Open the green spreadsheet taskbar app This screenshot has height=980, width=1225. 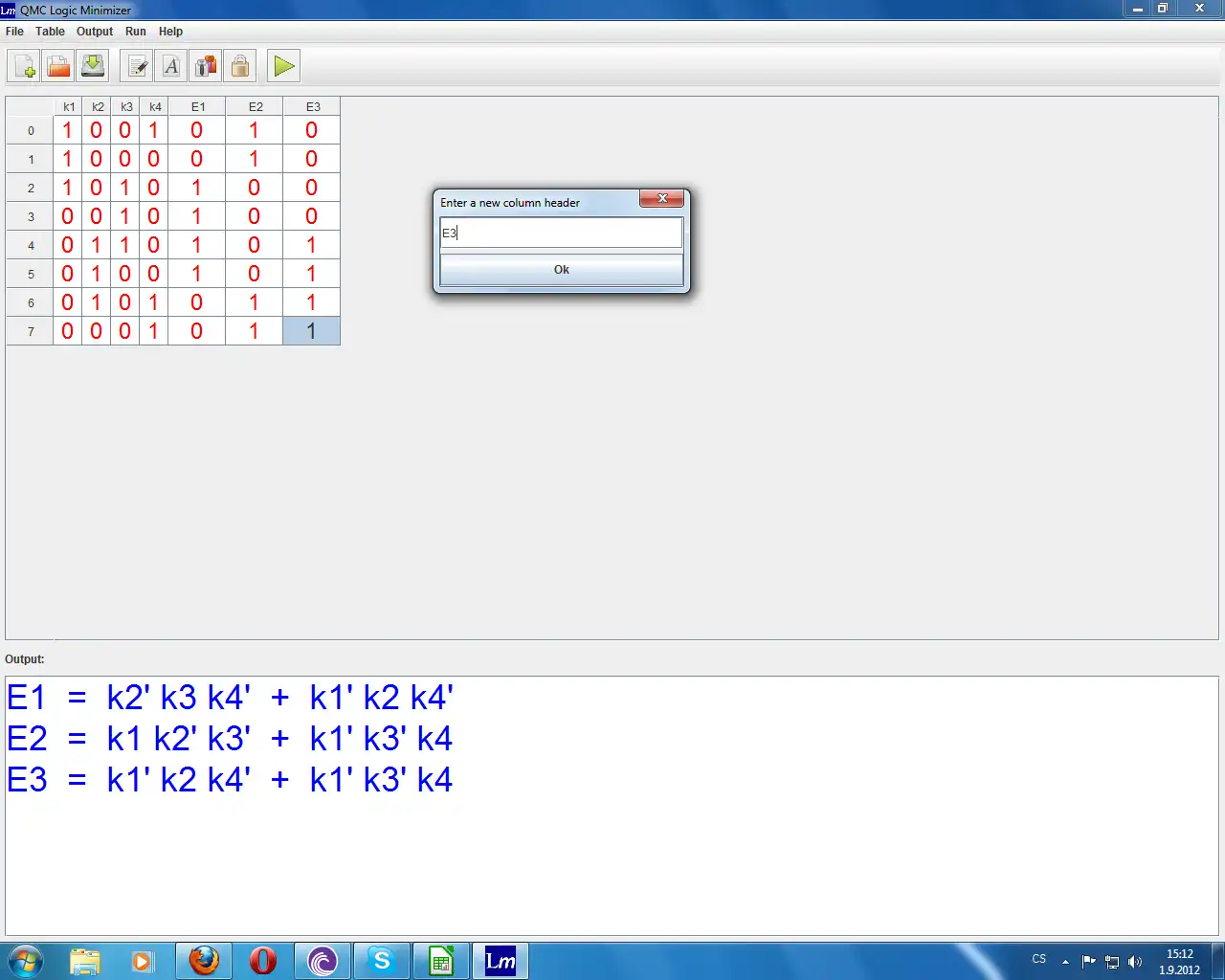pyautogui.click(x=441, y=961)
